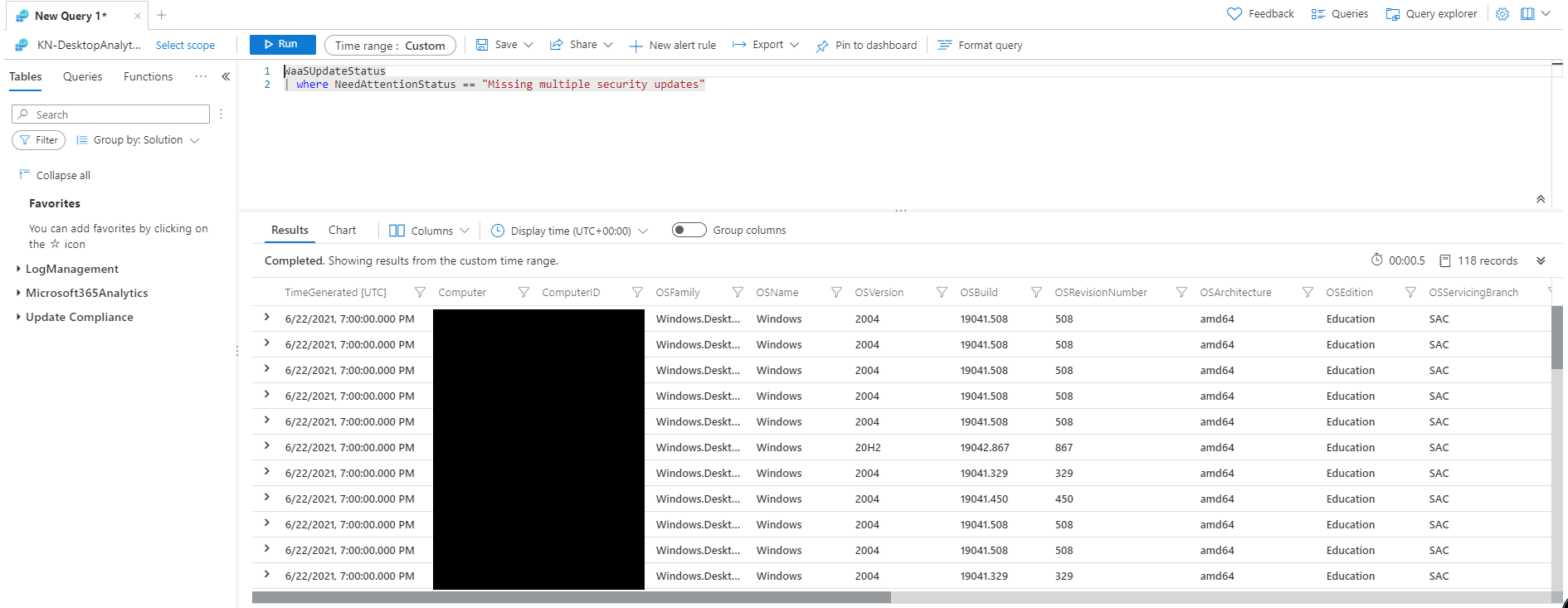Click the Run query button
The width and height of the screenshot is (1568, 608).
click(x=282, y=45)
